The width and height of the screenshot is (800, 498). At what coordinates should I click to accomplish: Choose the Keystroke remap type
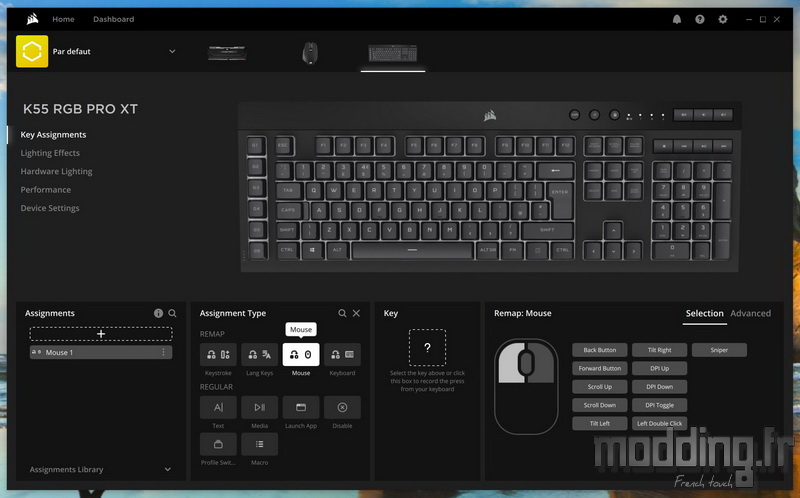click(x=218, y=355)
